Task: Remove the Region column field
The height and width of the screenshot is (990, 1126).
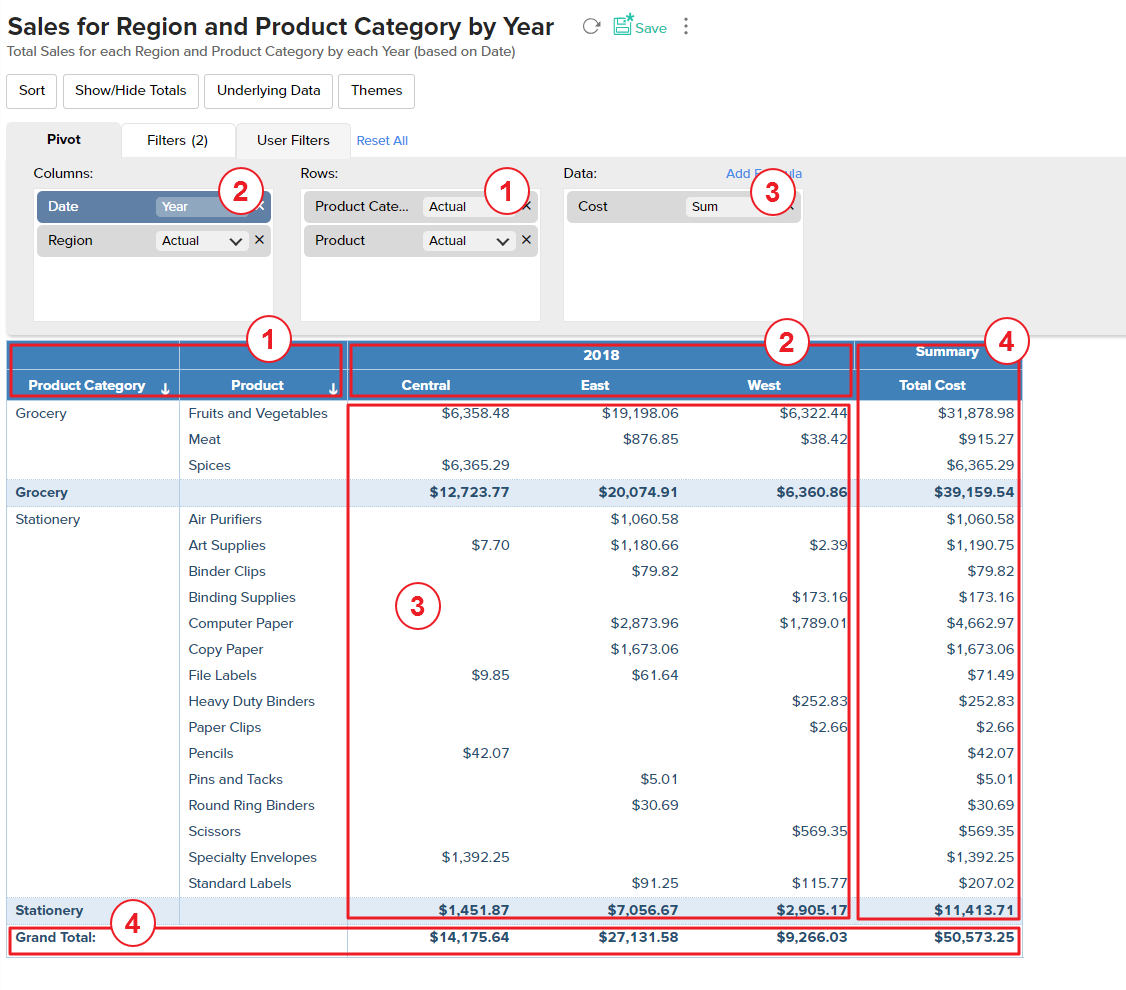Action: (x=259, y=240)
